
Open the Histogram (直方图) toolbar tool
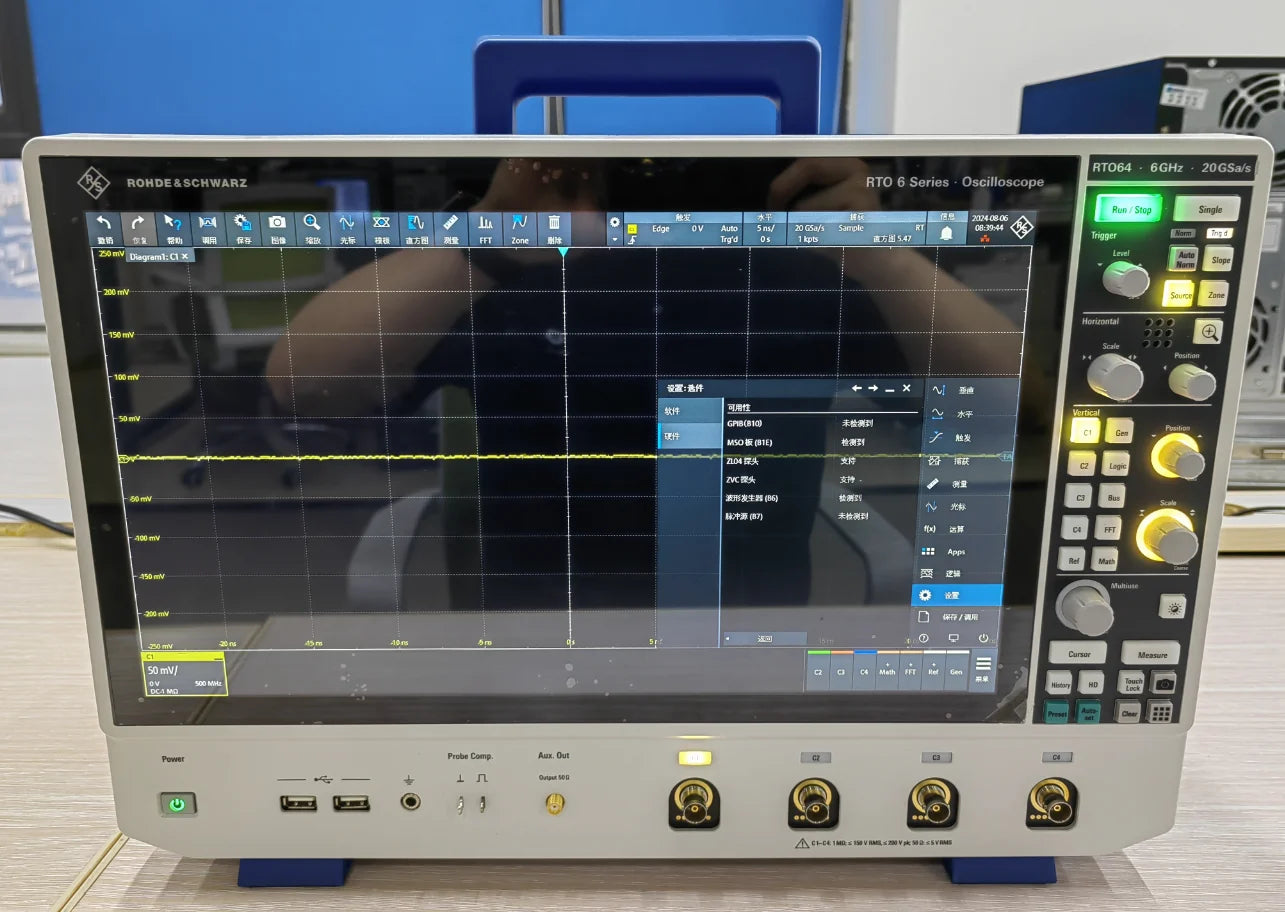point(417,229)
